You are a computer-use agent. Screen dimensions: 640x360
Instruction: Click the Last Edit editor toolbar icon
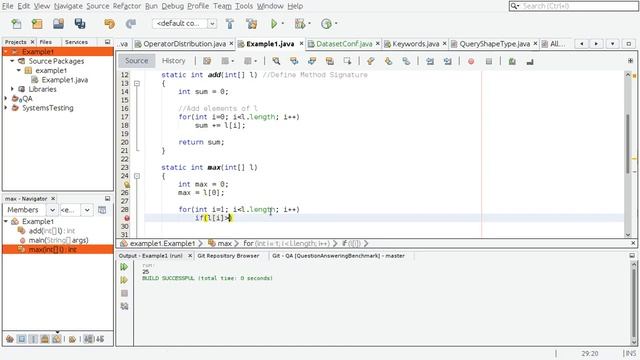pyautogui.click(x=207, y=61)
